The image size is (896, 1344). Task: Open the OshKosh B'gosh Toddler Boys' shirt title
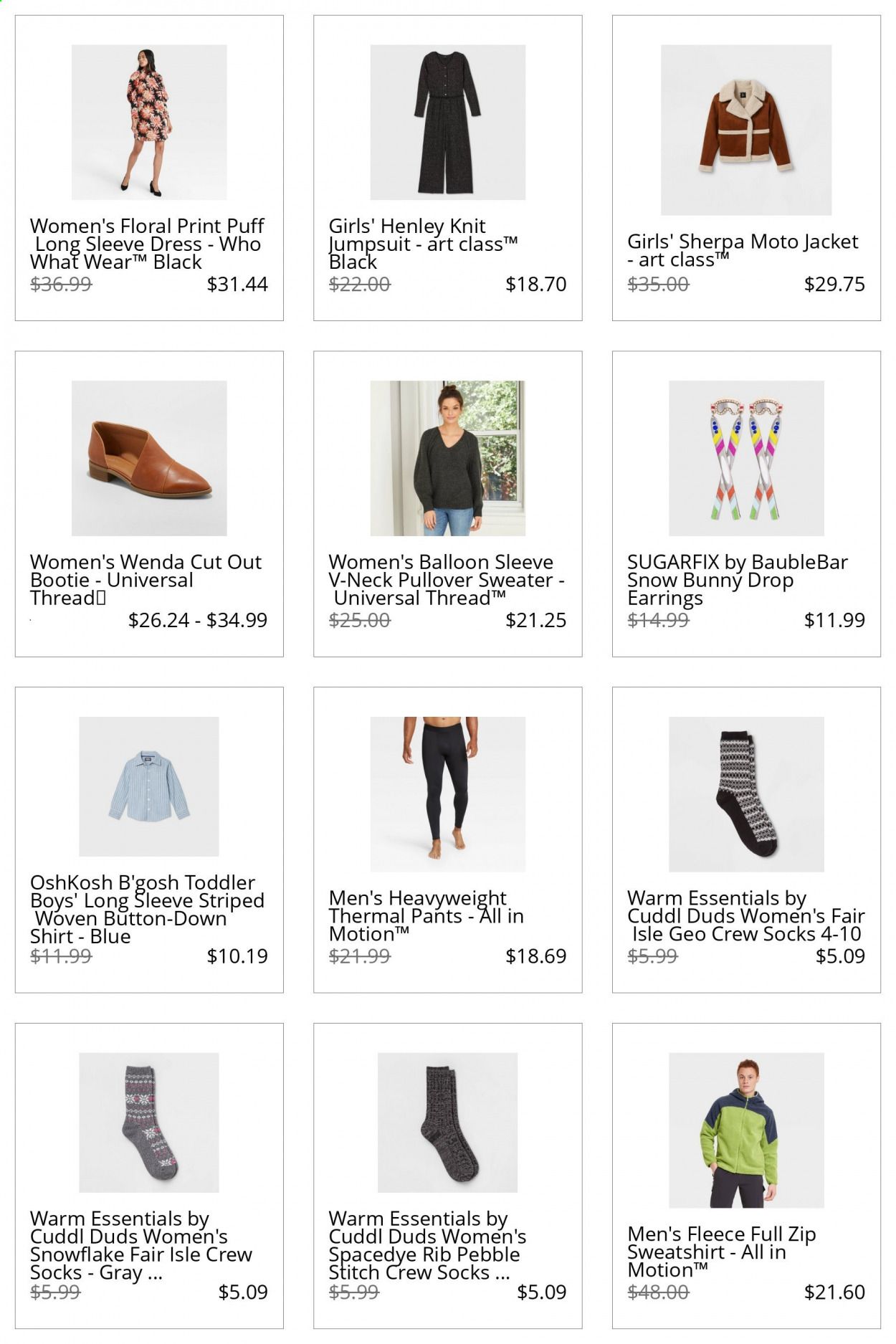(x=148, y=910)
